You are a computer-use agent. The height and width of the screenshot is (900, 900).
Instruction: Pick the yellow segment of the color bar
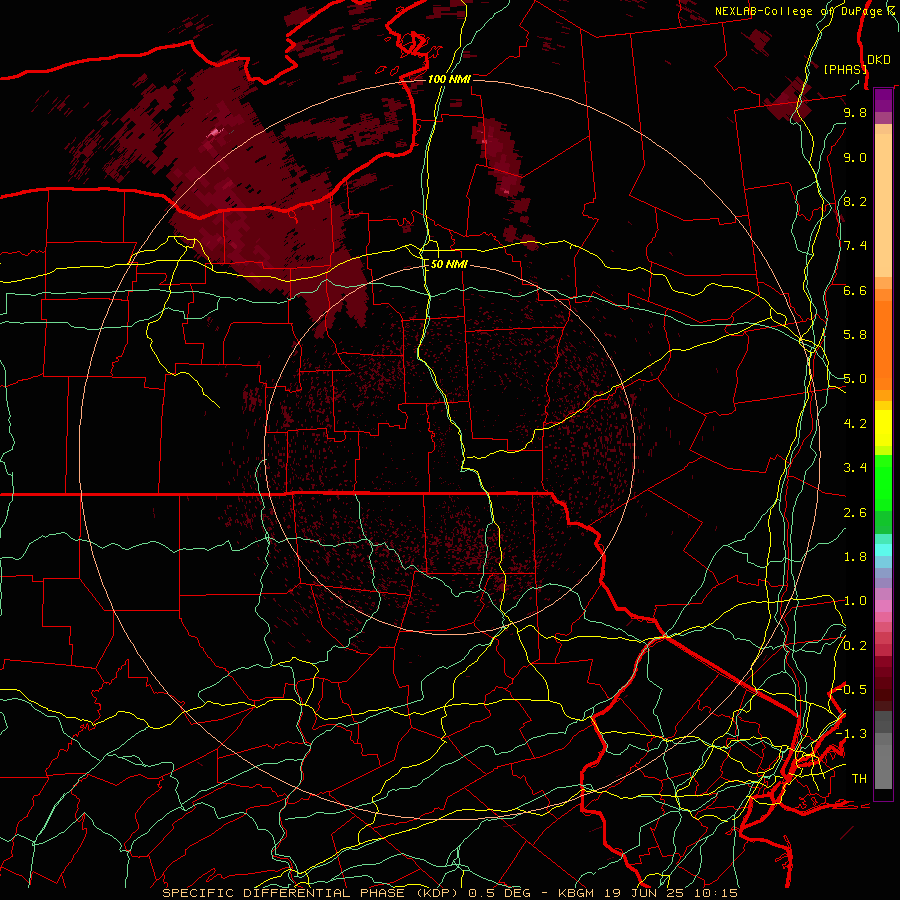[883, 427]
